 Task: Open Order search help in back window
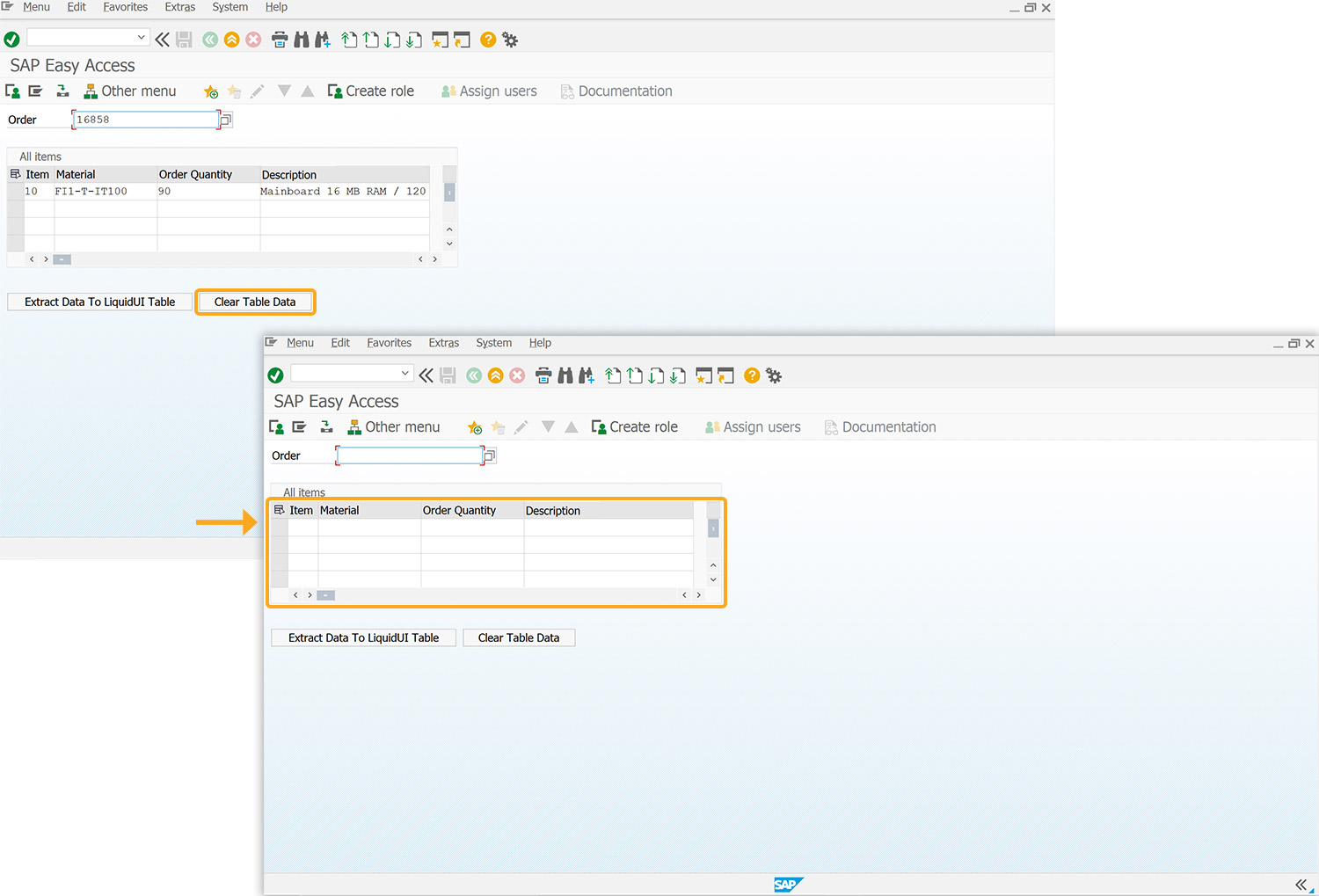[225, 120]
